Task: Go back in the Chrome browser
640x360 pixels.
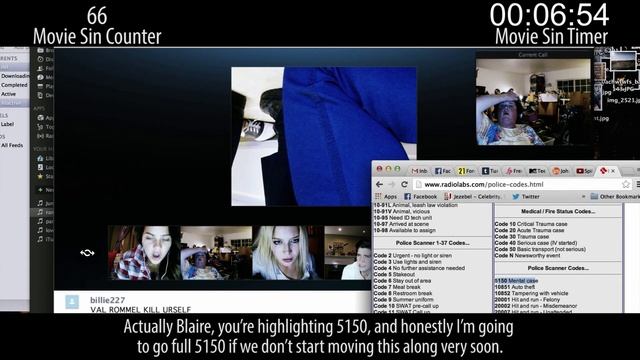Action: [379, 184]
